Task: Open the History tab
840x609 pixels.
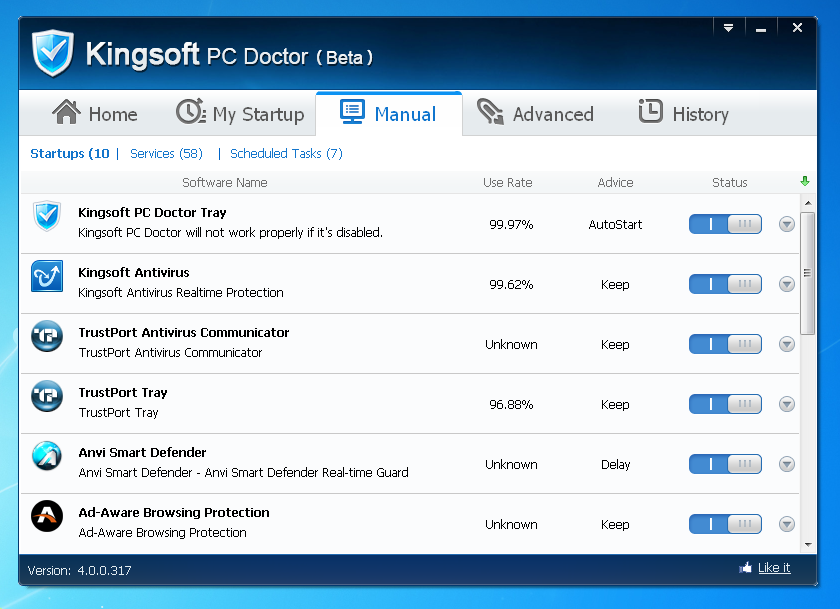Action: (x=684, y=114)
